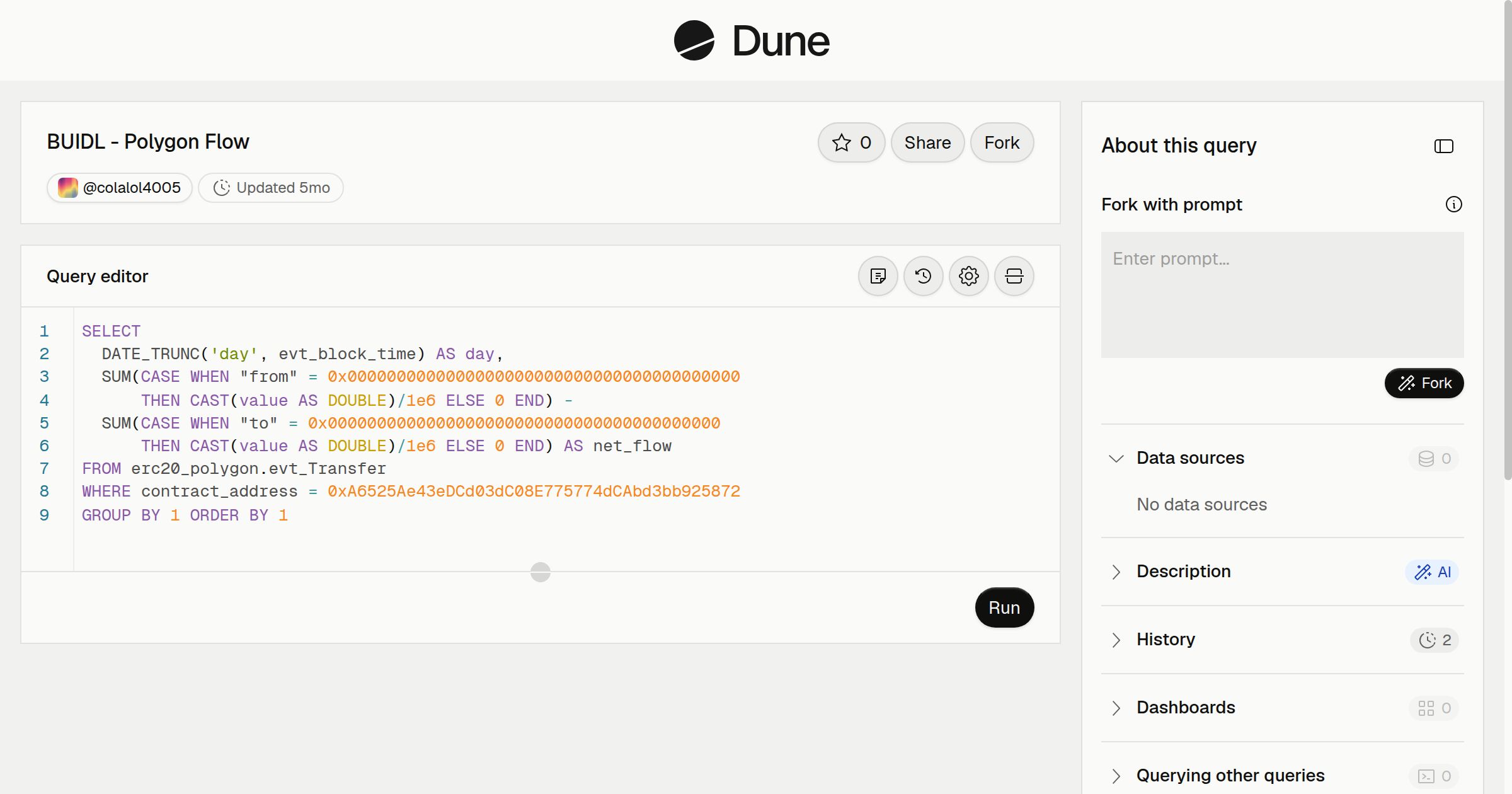Expand the Dashboards section
Viewport: 1512px width, 794px height.
pyautogui.click(x=1116, y=708)
